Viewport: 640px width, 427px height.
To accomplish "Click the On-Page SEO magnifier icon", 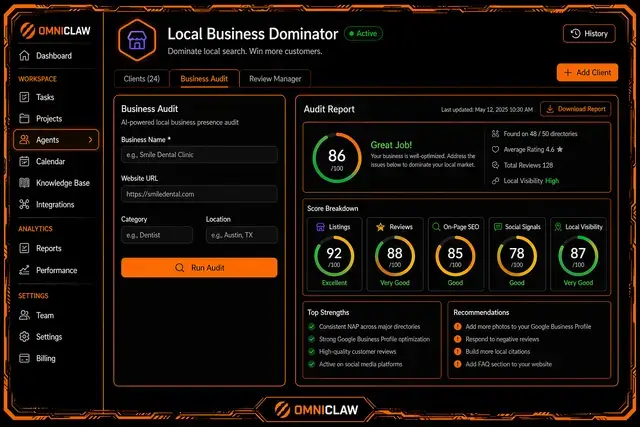I will pyautogui.click(x=436, y=227).
